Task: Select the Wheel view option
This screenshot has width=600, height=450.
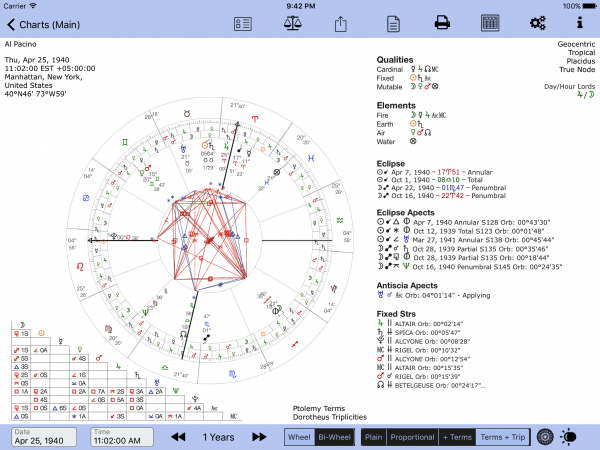Action: point(299,437)
